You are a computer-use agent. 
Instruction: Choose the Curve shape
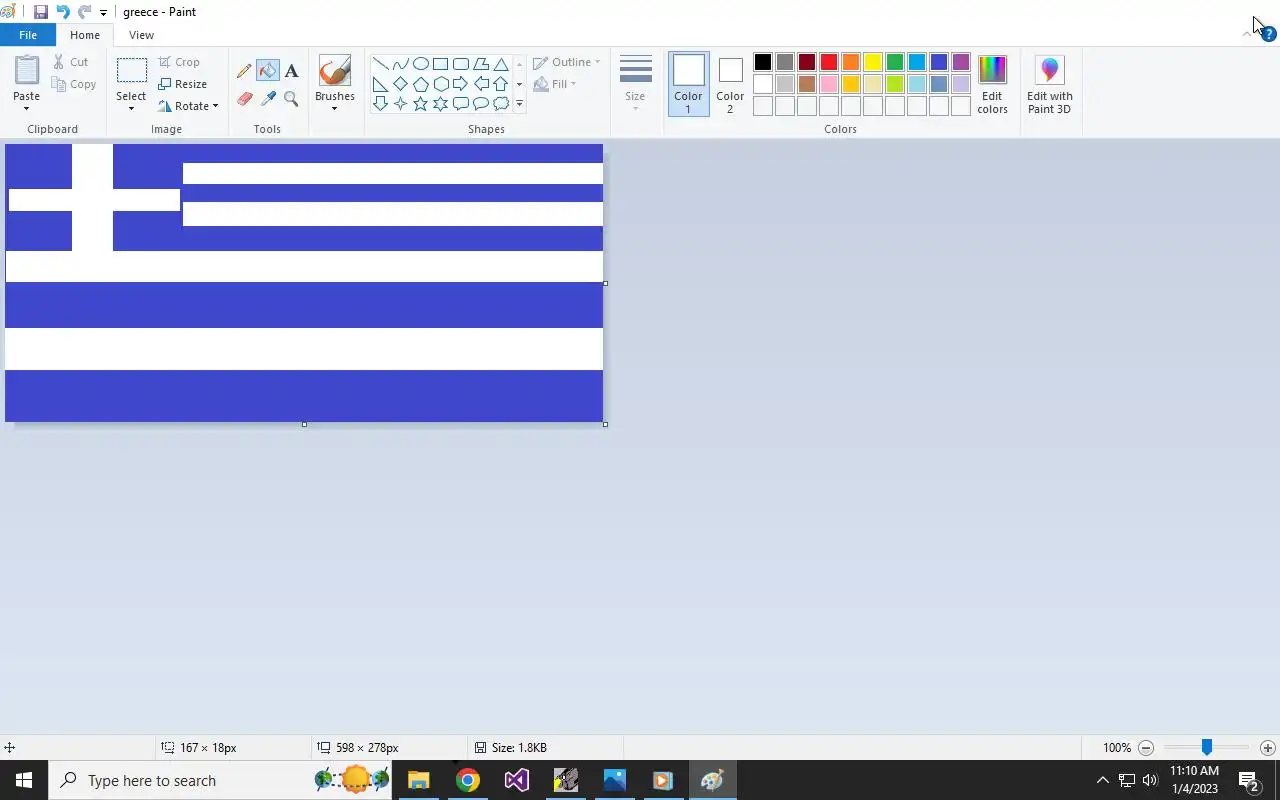coord(400,64)
